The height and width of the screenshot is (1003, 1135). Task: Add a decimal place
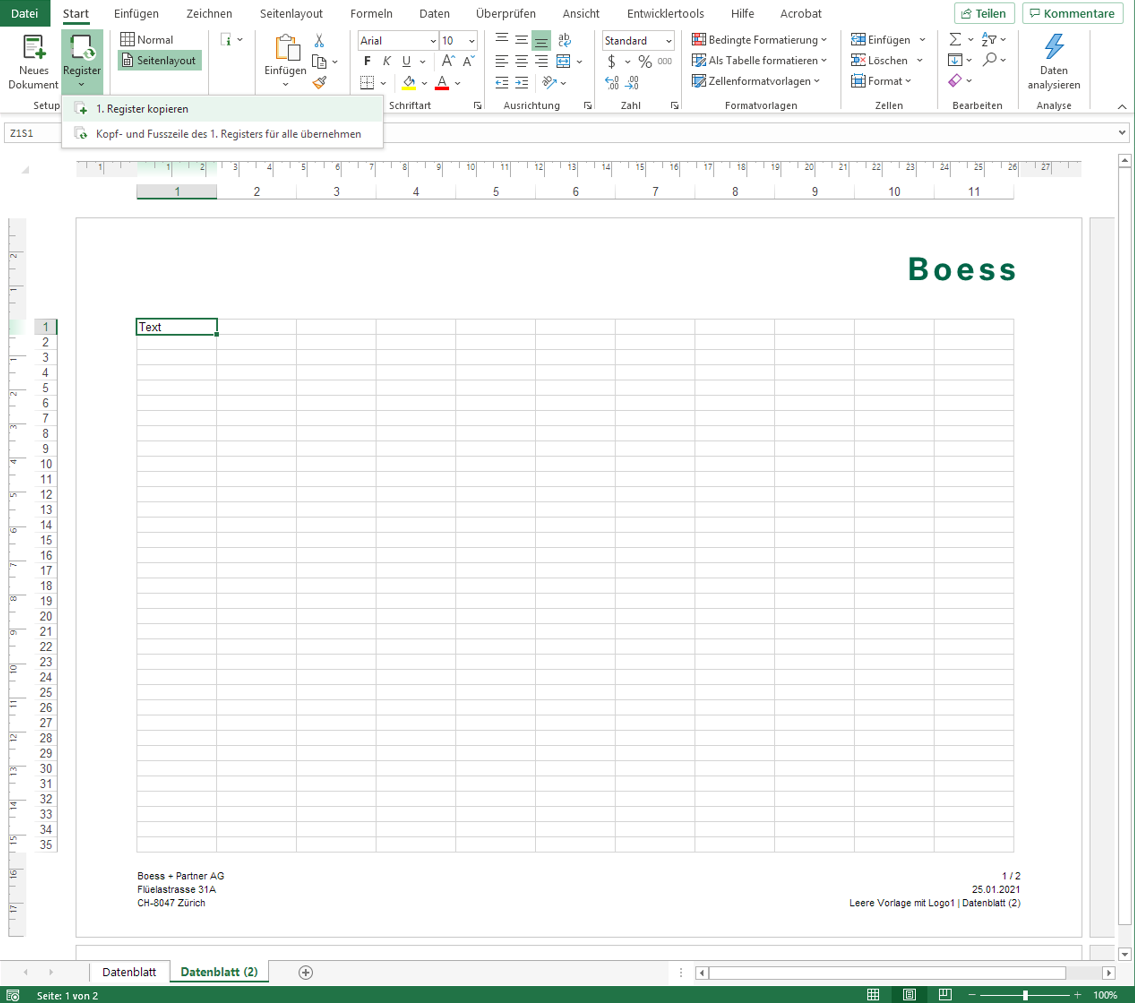click(x=612, y=82)
